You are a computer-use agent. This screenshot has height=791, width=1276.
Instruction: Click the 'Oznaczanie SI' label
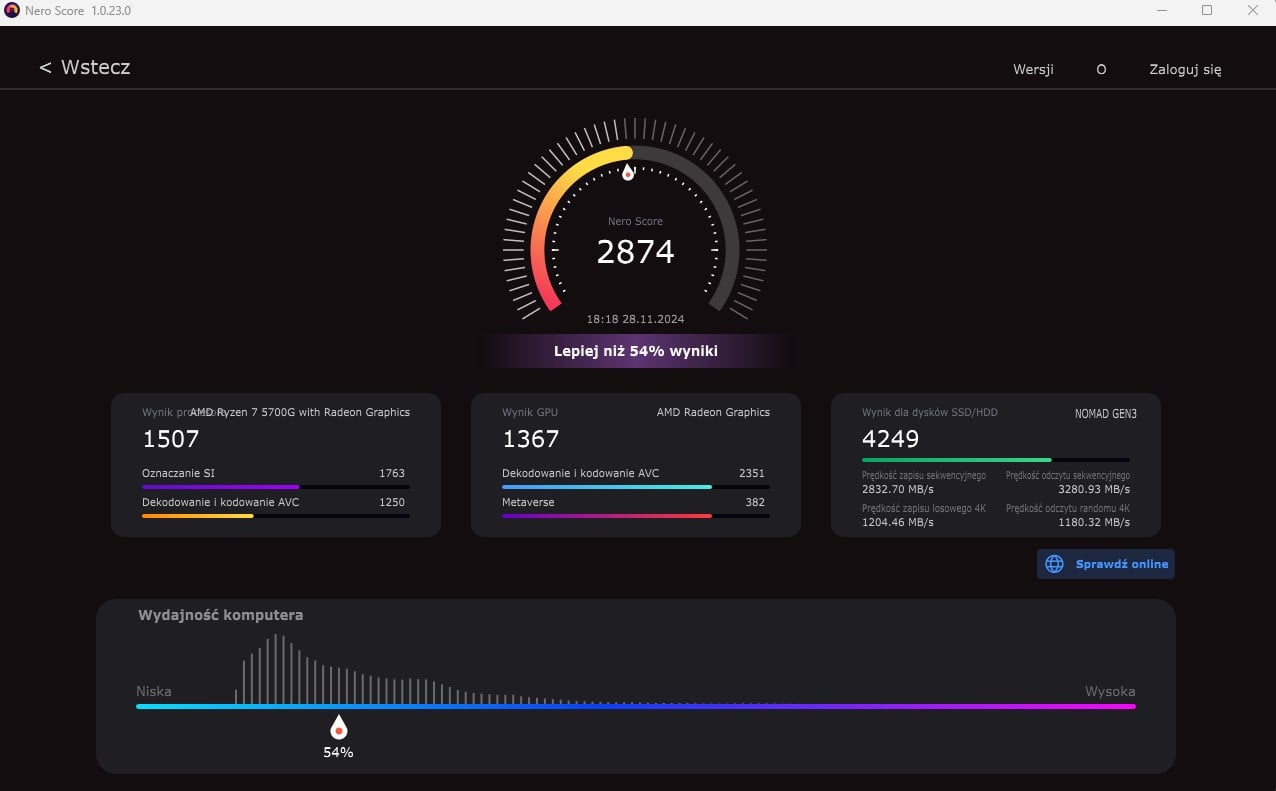(178, 473)
